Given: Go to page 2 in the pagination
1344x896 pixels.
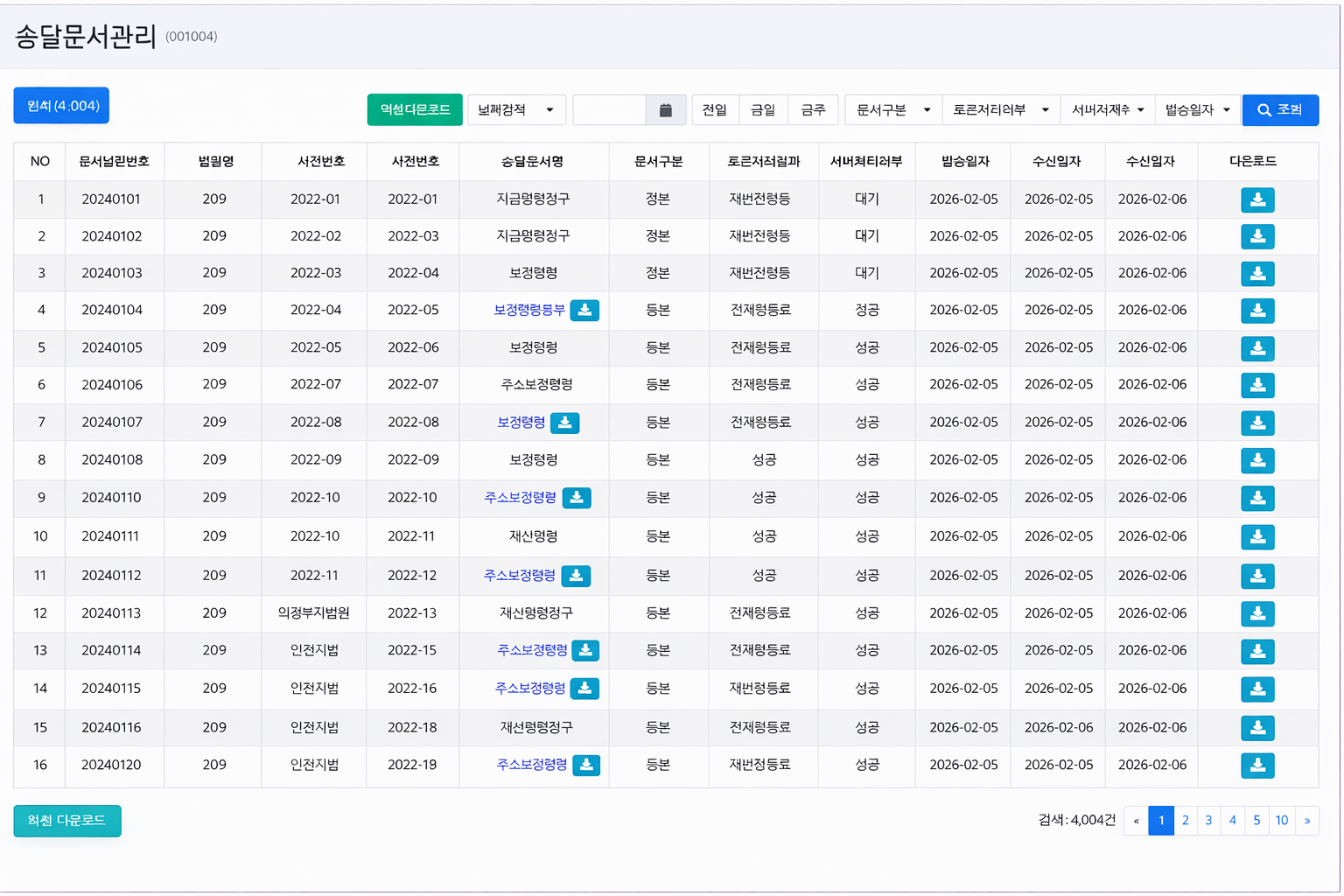Looking at the screenshot, I should click(1185, 821).
